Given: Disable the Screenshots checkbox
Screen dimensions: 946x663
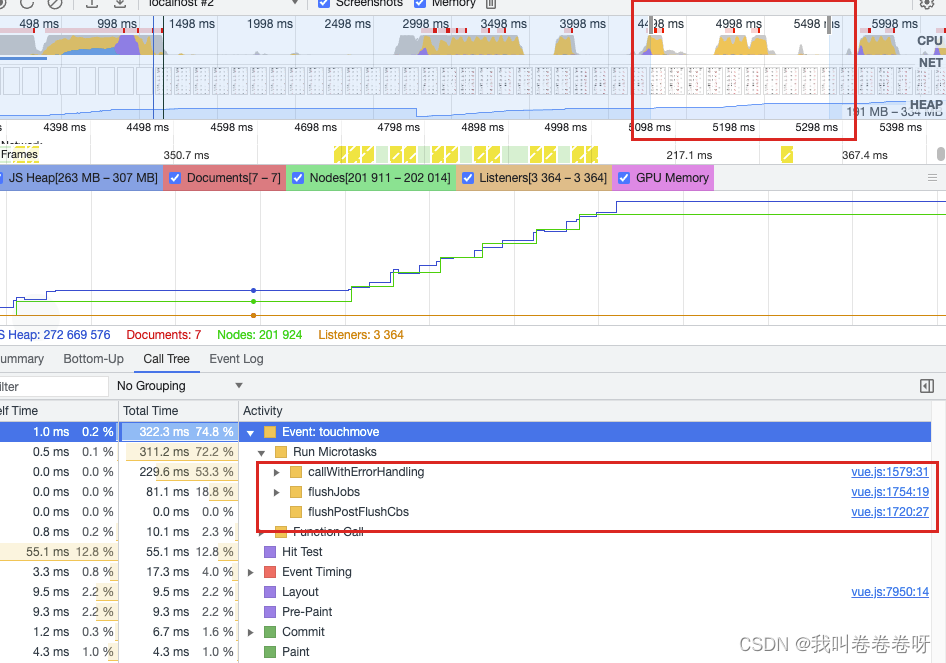Looking at the screenshot, I should 325,4.
